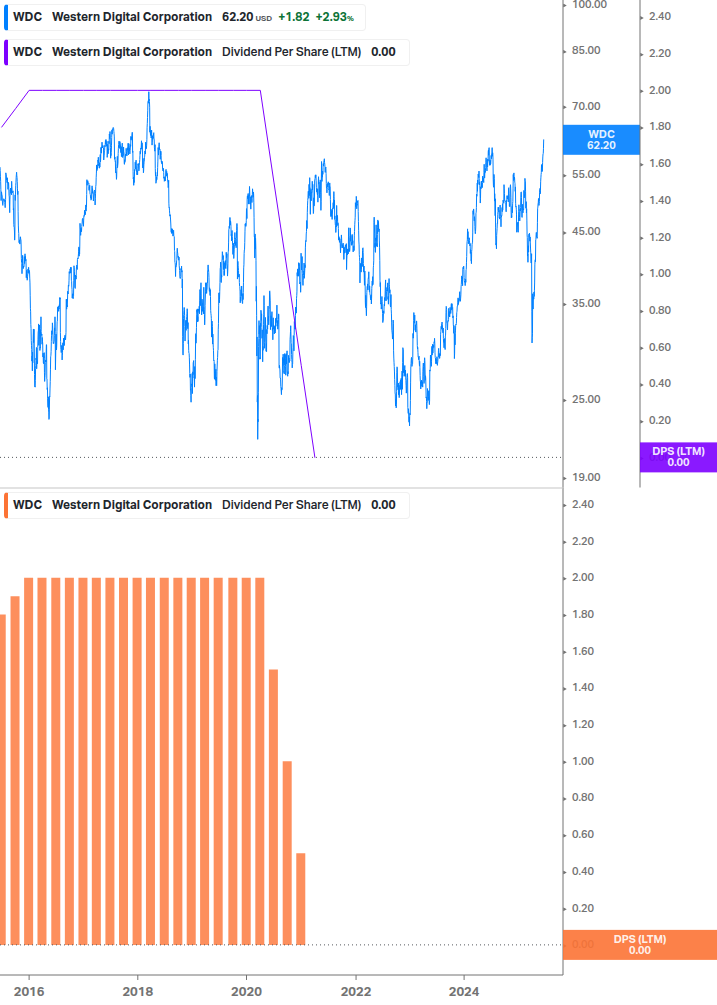Click the 70.00 price axis label
The image size is (717, 1005).
coord(586,106)
